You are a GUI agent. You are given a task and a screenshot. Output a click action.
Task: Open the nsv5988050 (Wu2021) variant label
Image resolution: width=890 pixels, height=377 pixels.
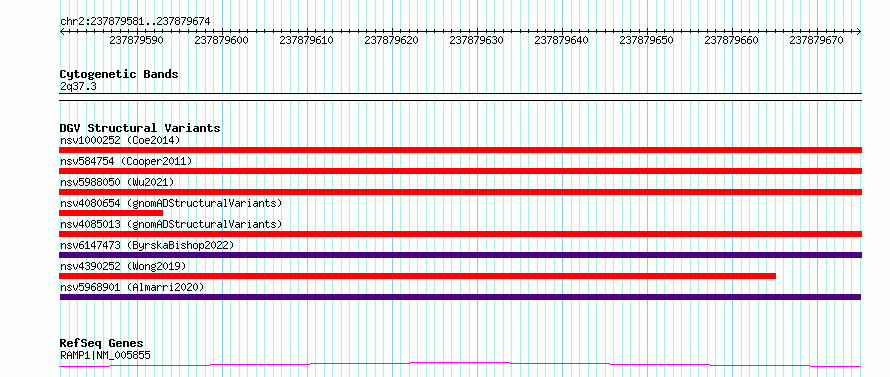point(117,182)
